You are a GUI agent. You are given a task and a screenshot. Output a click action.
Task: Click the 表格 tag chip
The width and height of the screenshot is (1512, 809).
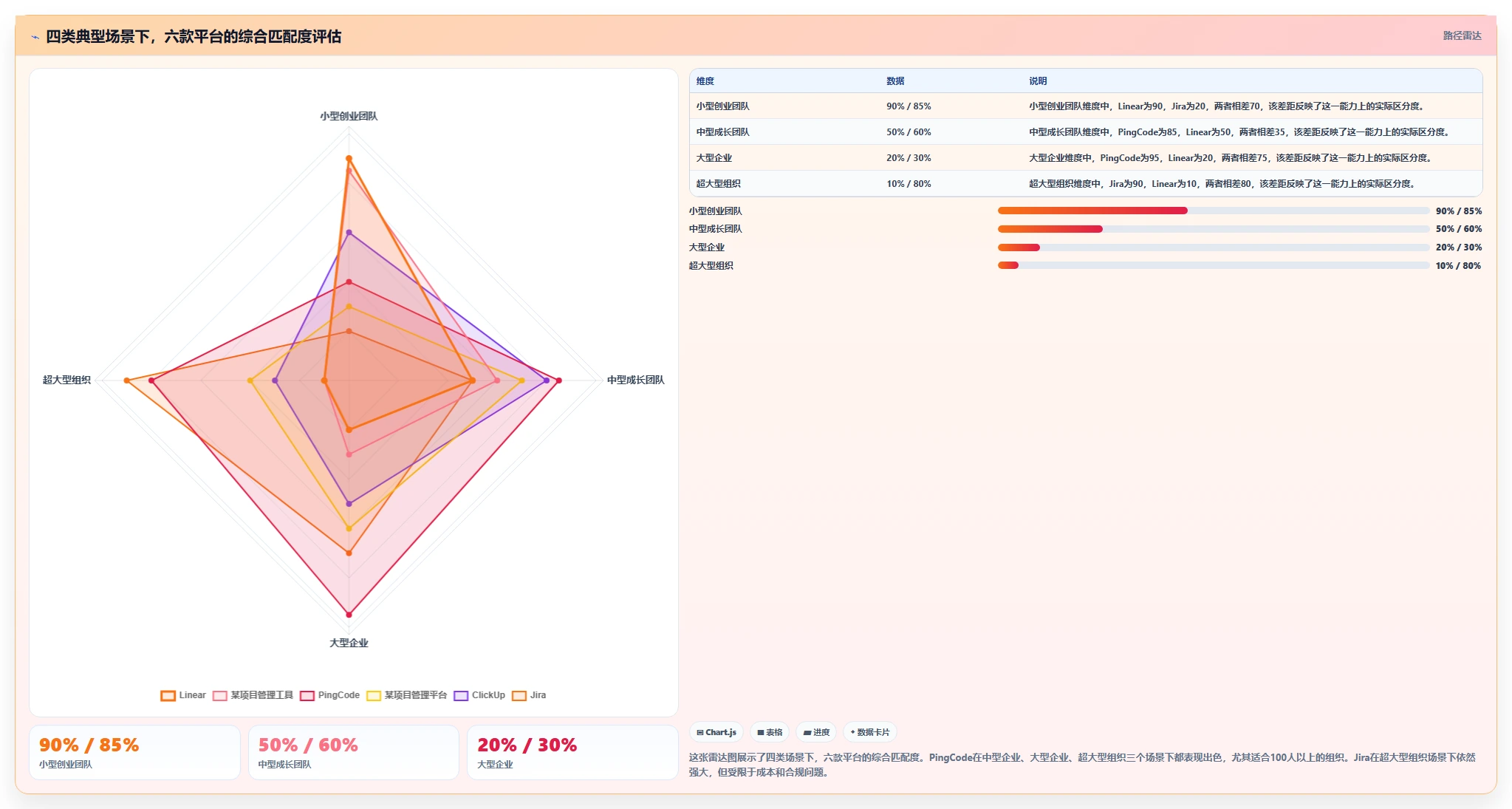pos(770,732)
